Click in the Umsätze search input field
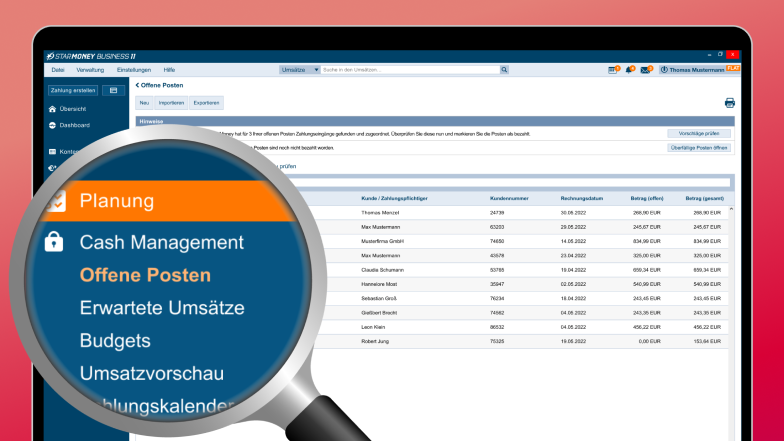Viewport: 784px width, 441px height. pos(410,70)
